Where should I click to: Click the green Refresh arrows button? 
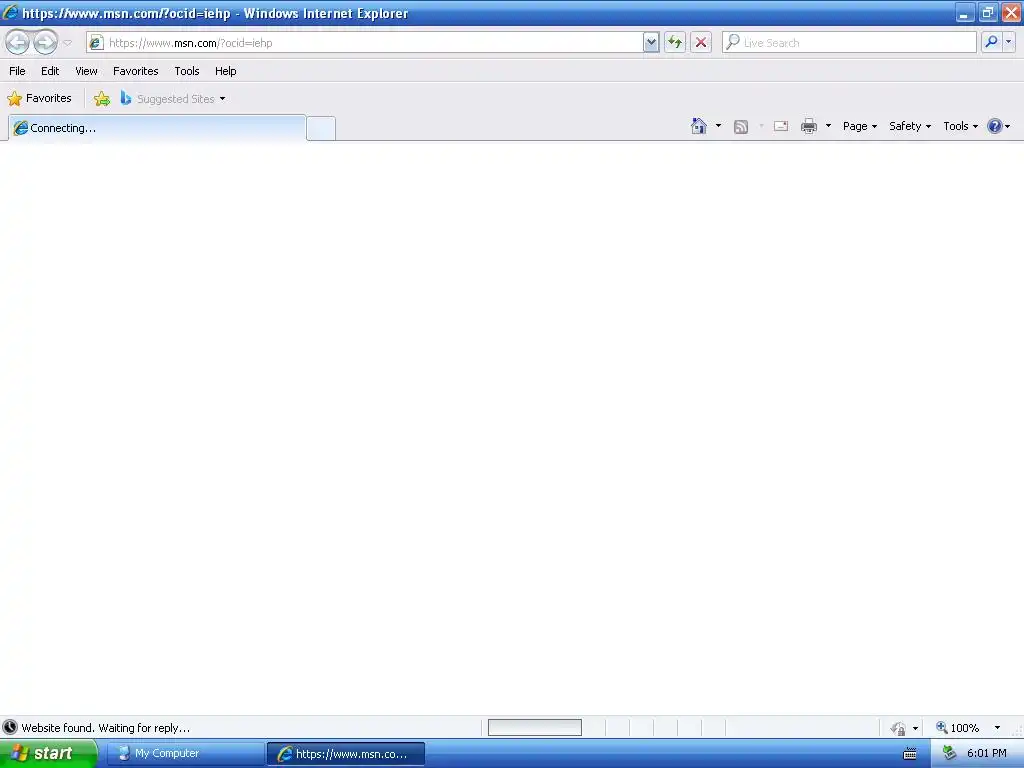coord(675,42)
